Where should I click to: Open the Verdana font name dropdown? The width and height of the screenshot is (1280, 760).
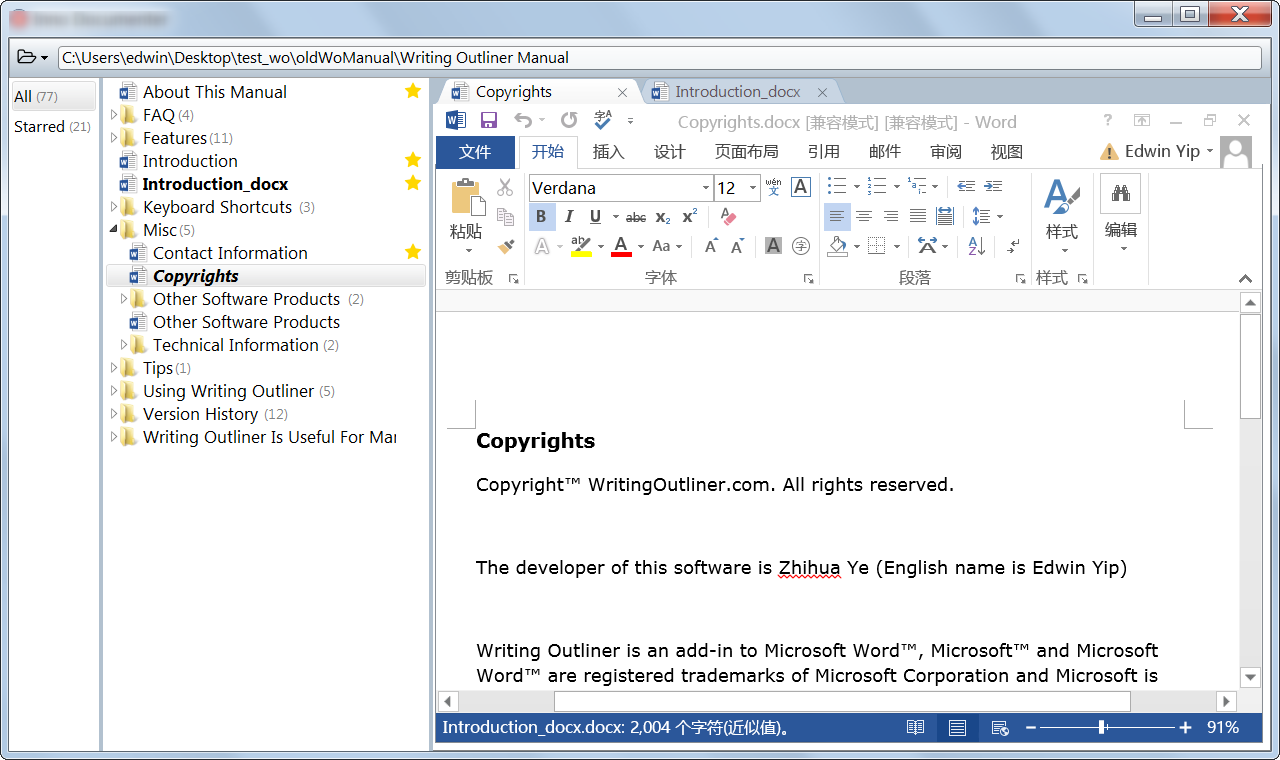pyautogui.click(x=706, y=188)
